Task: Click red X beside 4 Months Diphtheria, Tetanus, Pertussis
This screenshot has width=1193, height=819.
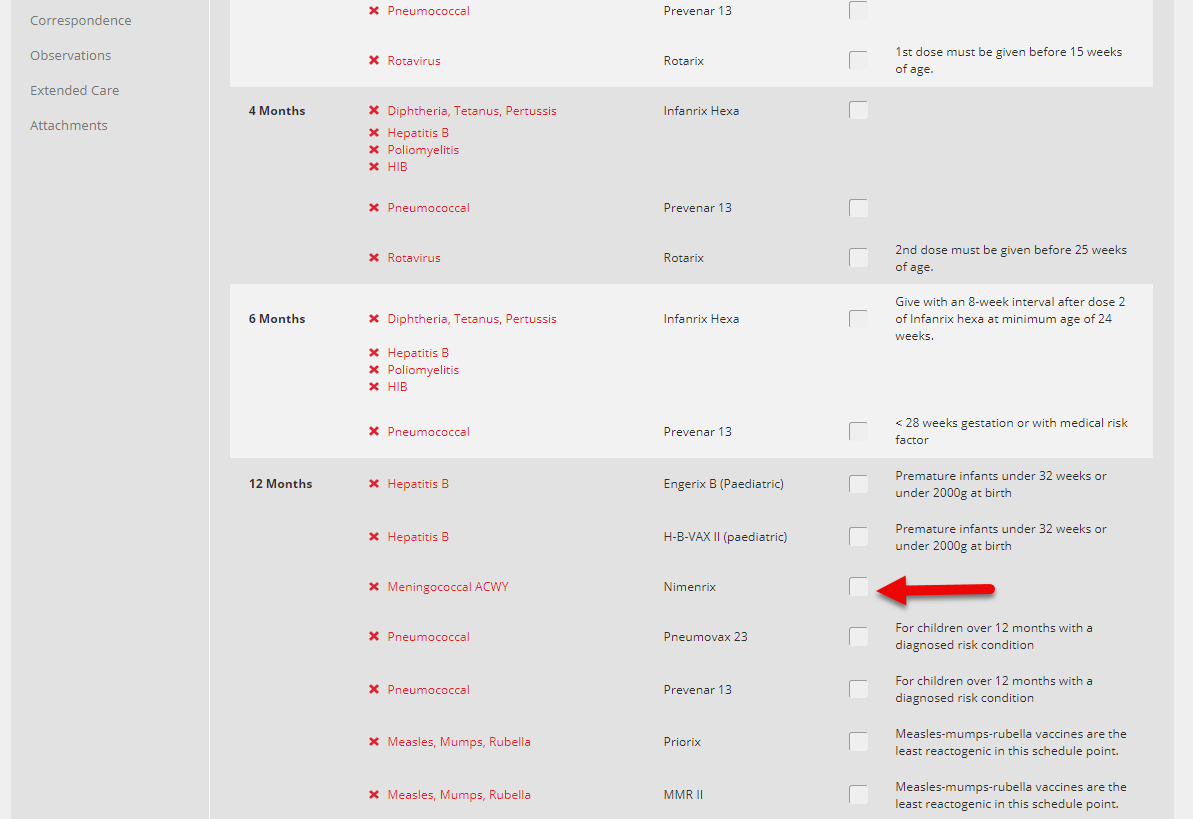Action: (x=374, y=110)
